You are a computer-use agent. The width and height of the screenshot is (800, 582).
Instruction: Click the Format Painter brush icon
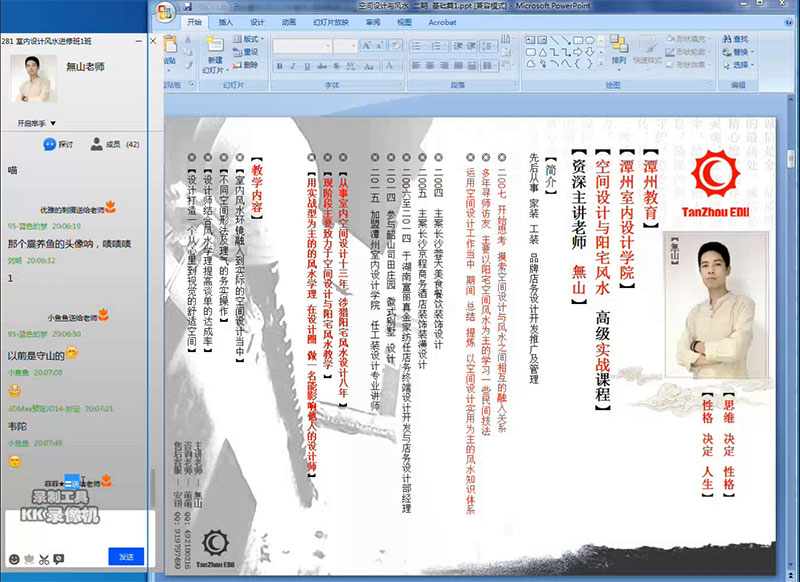(x=188, y=65)
